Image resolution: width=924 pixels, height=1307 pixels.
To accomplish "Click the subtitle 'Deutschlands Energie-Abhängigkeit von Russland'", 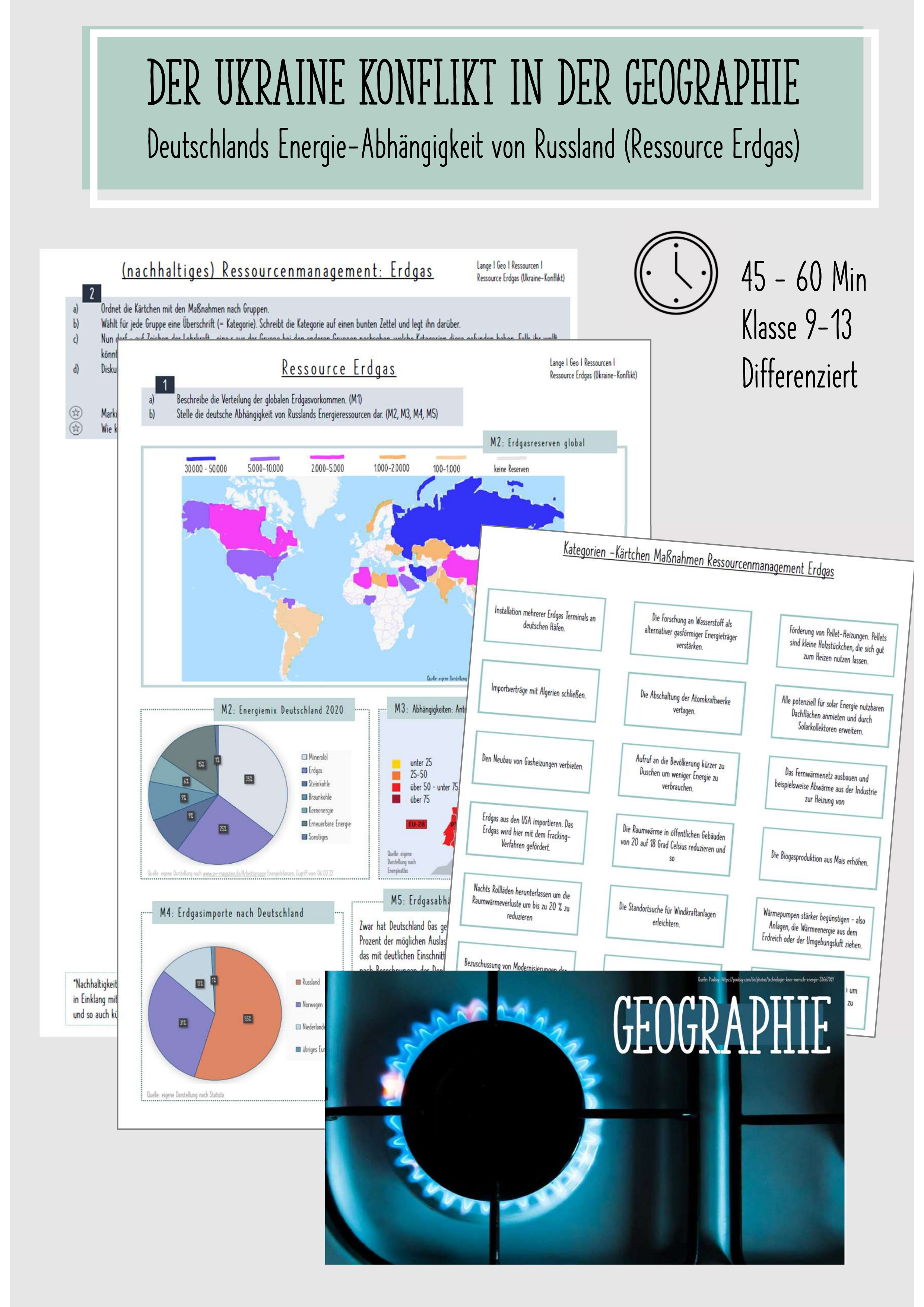I will pos(474,146).
